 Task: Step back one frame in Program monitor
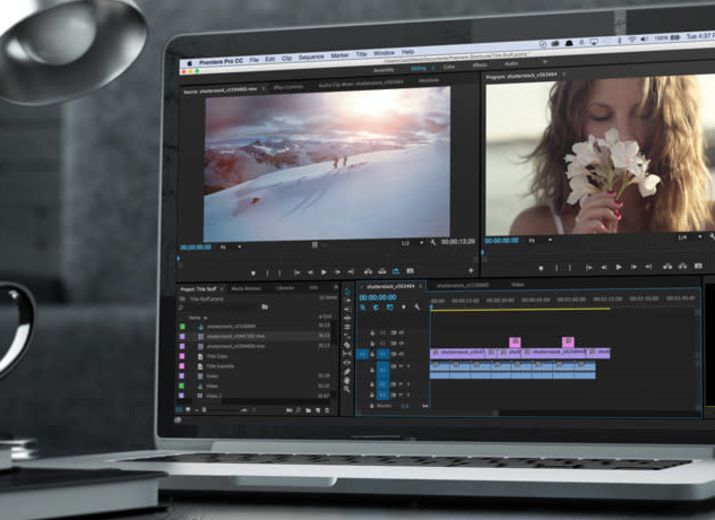click(x=604, y=267)
